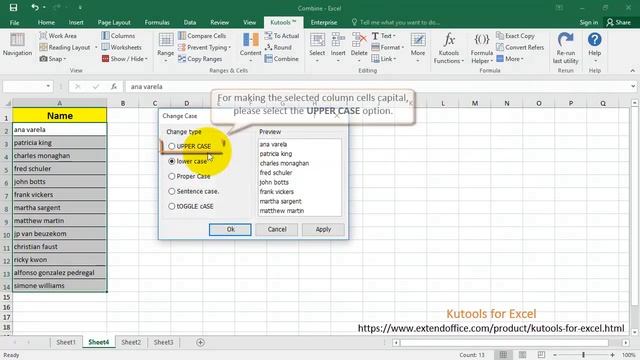Image resolution: width=640 pixels, height=360 pixels.
Task: Open the Content tool
Action: [250, 47]
